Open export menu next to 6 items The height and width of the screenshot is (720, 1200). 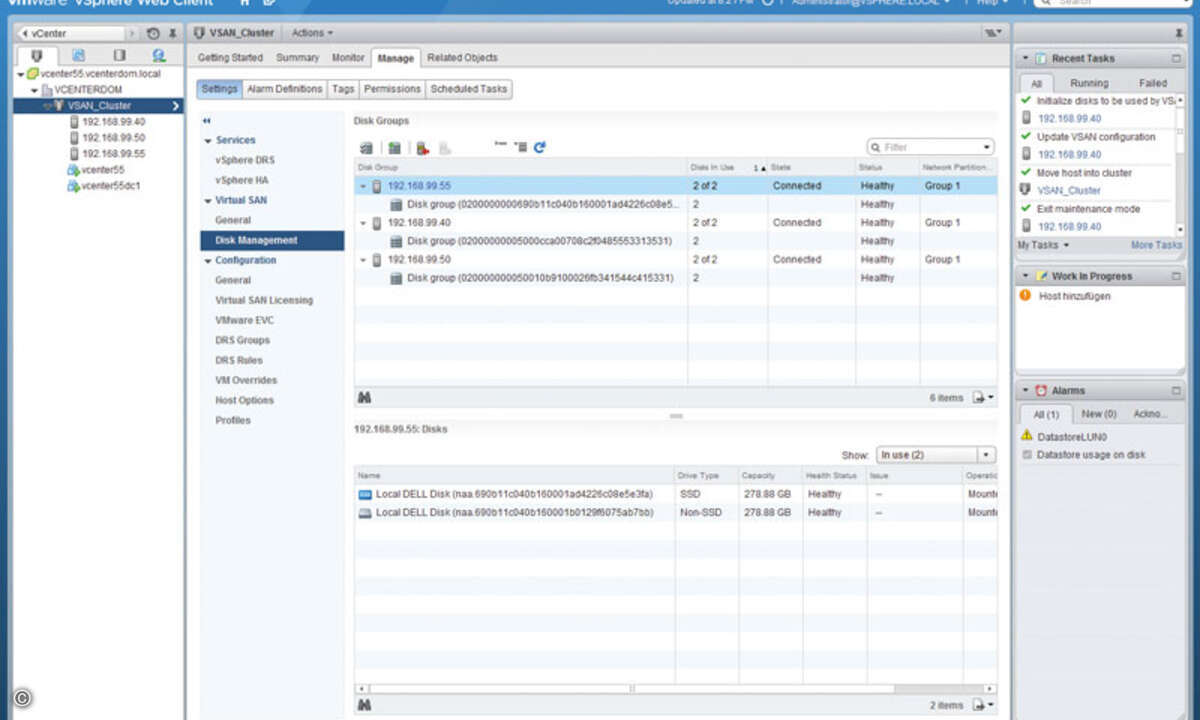point(983,397)
